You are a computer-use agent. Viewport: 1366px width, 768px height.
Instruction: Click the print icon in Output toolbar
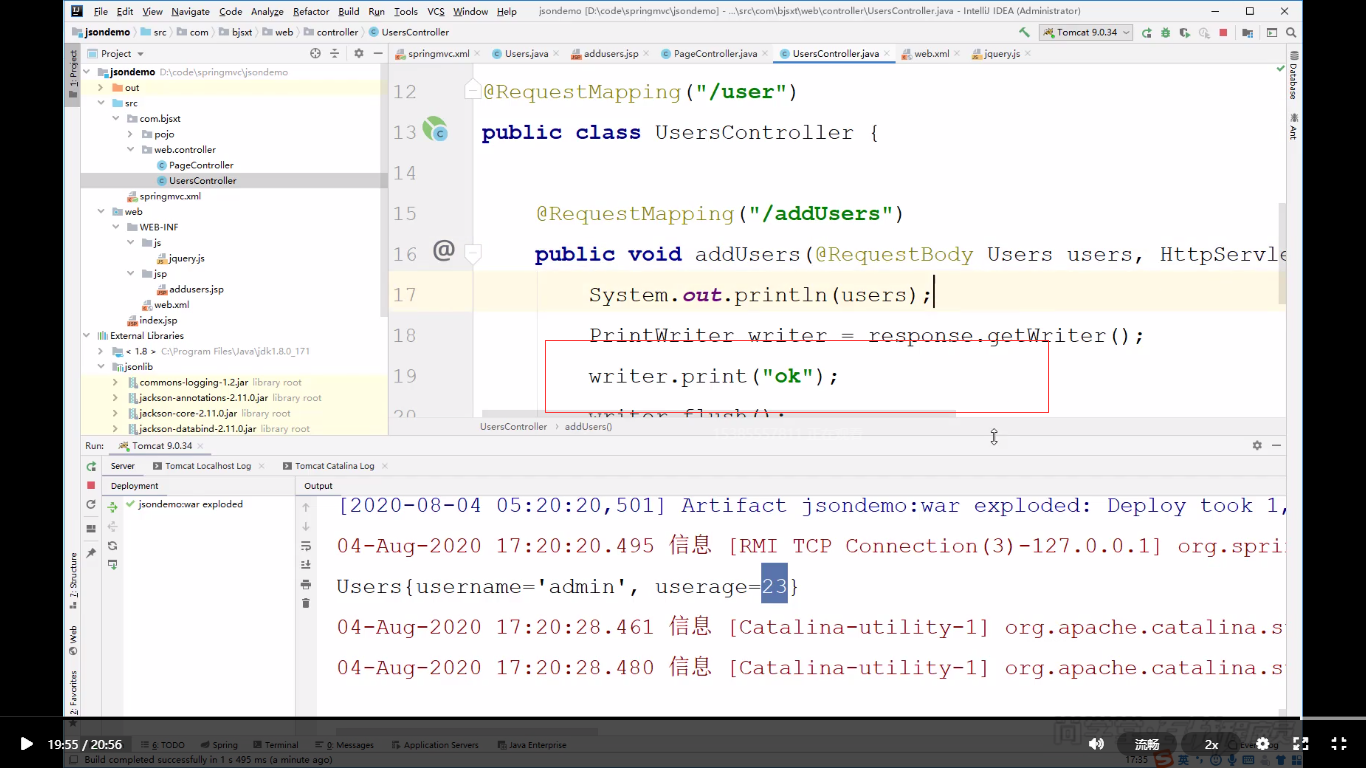coord(306,584)
